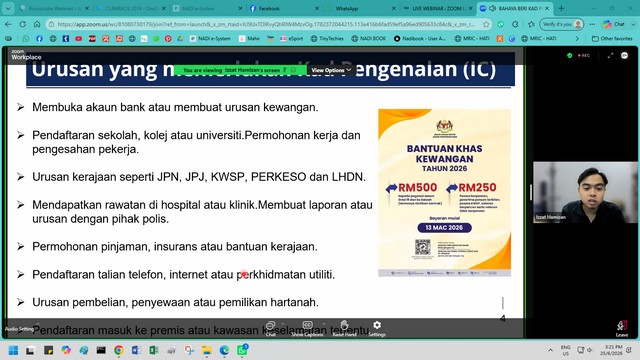The width and height of the screenshot is (640, 360).
Task: Switch to the WhatsApp browser tab
Action: [360, 8]
